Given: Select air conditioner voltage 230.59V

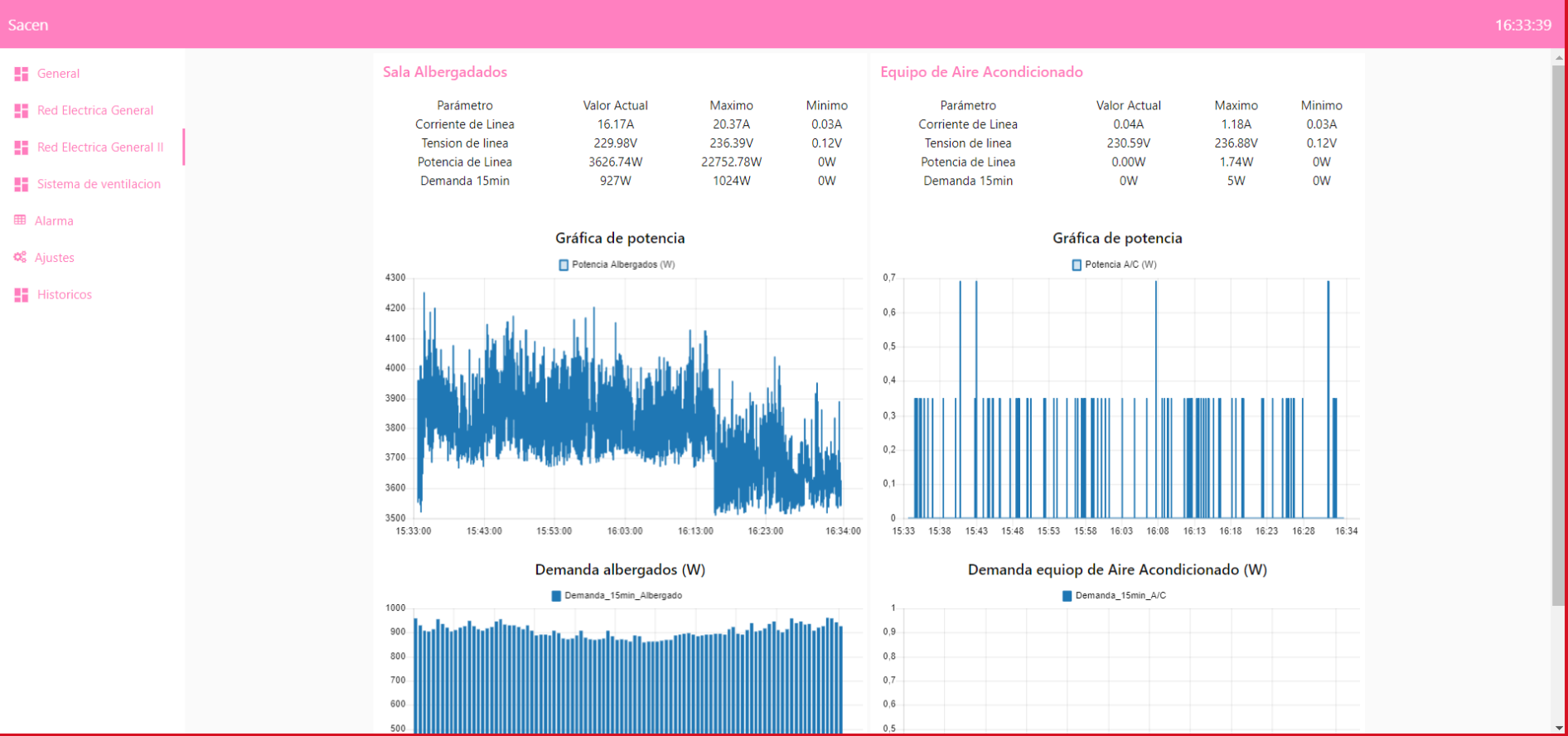Looking at the screenshot, I should [1128, 143].
